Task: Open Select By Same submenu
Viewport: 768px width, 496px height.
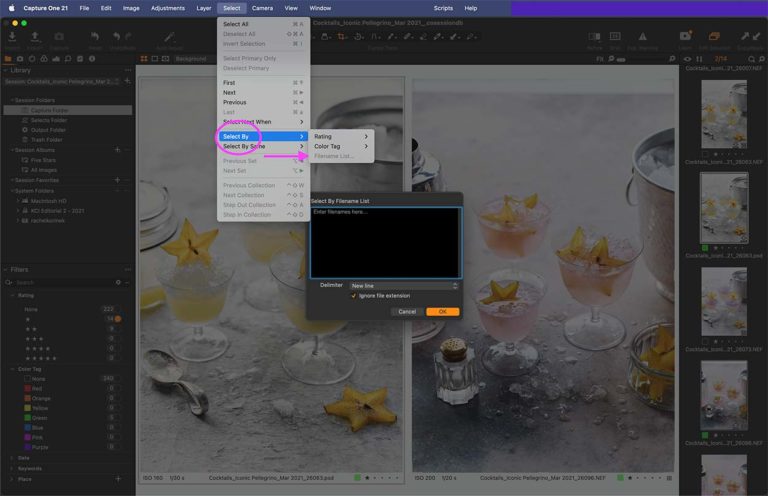Action: click(x=264, y=146)
